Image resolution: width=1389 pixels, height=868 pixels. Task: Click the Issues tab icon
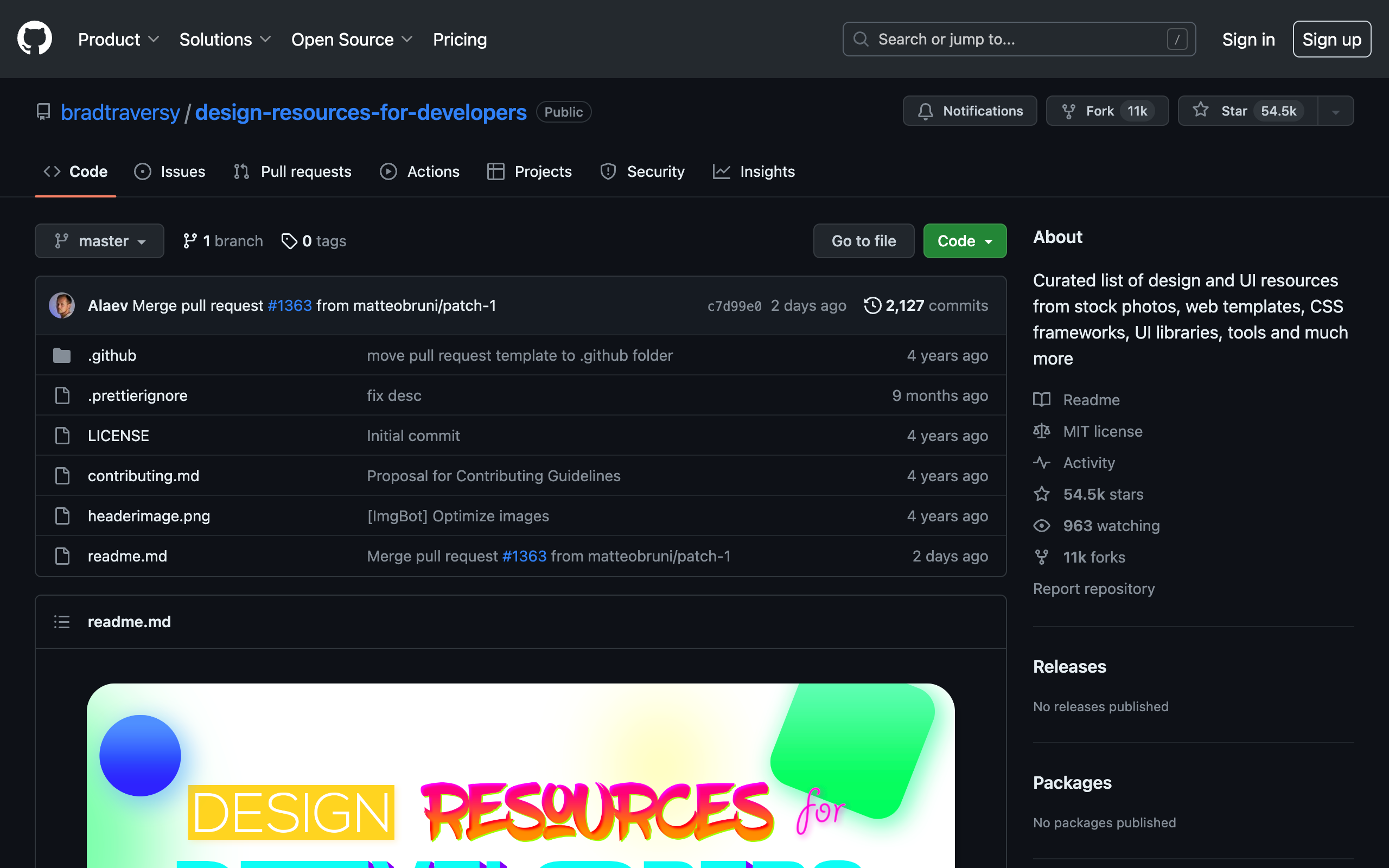pos(143,171)
